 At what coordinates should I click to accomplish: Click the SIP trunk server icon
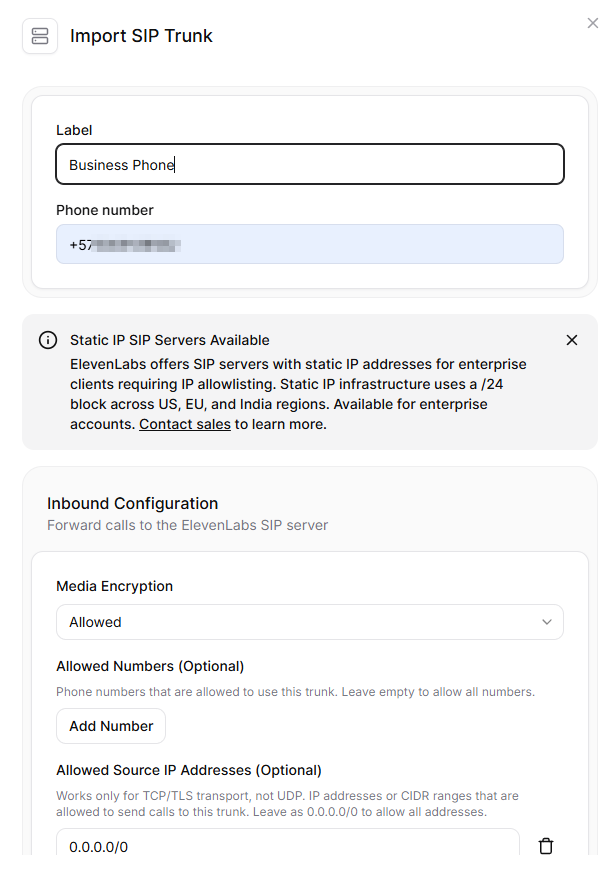coord(40,36)
